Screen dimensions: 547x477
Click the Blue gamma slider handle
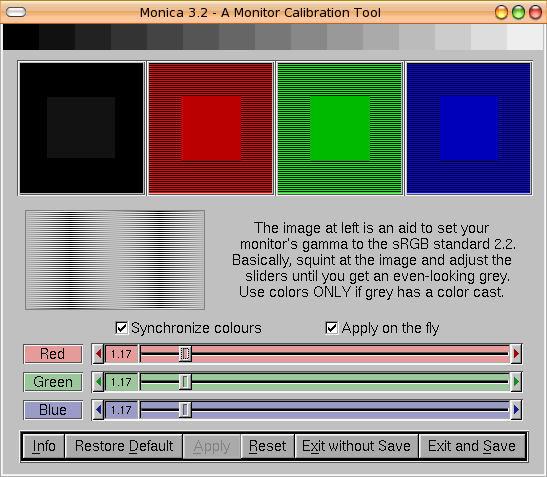tap(185, 410)
